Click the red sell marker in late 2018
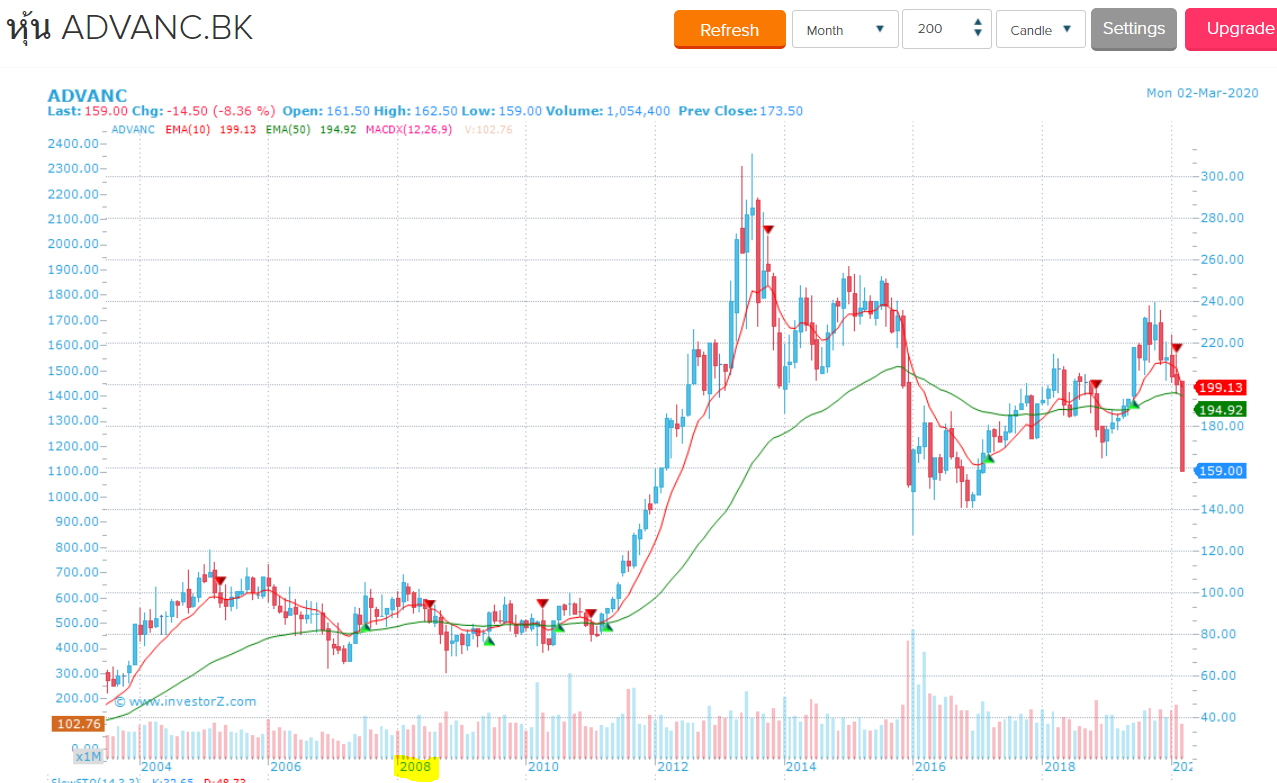 click(x=1096, y=384)
